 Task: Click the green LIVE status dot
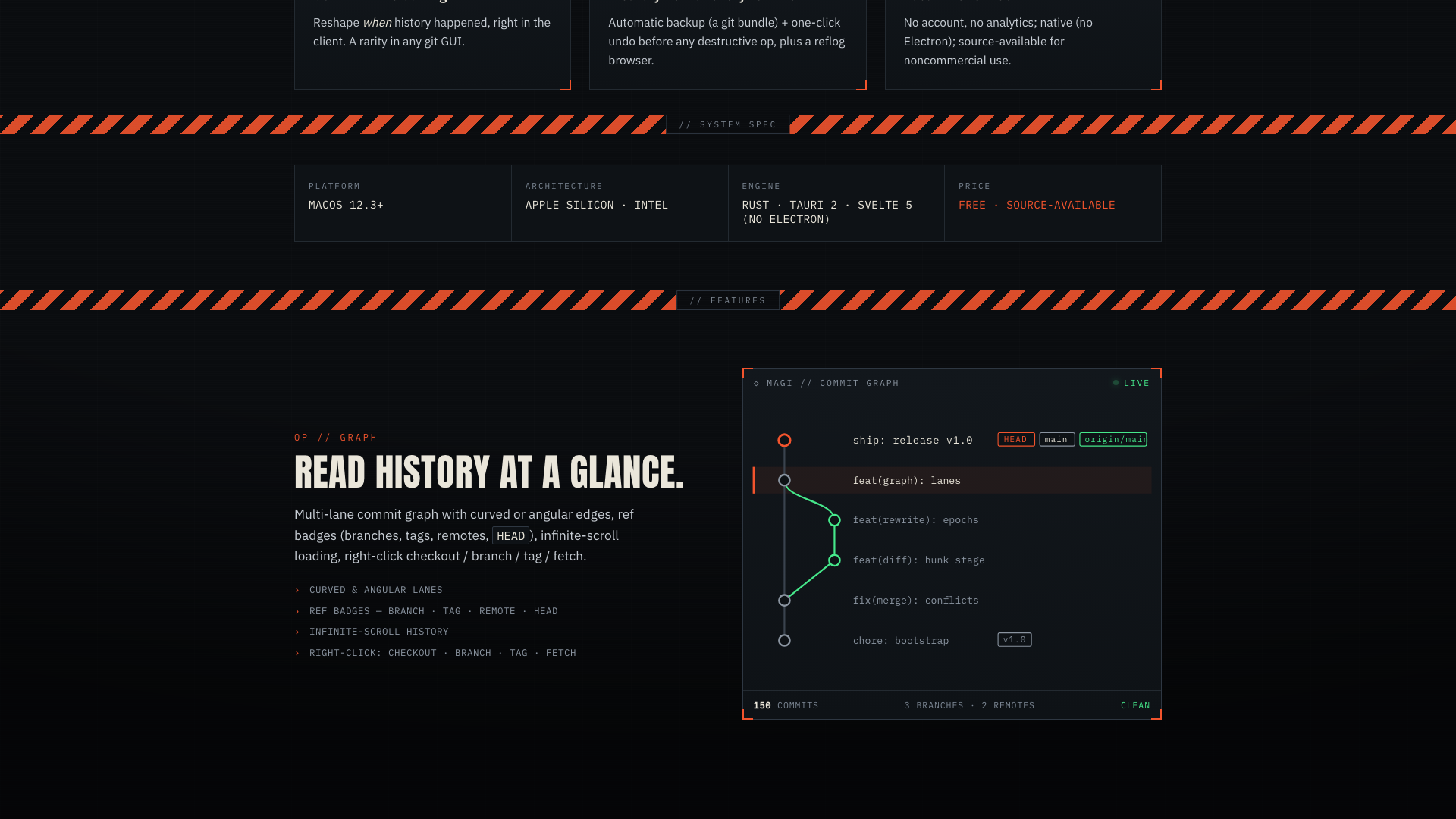click(x=1116, y=383)
